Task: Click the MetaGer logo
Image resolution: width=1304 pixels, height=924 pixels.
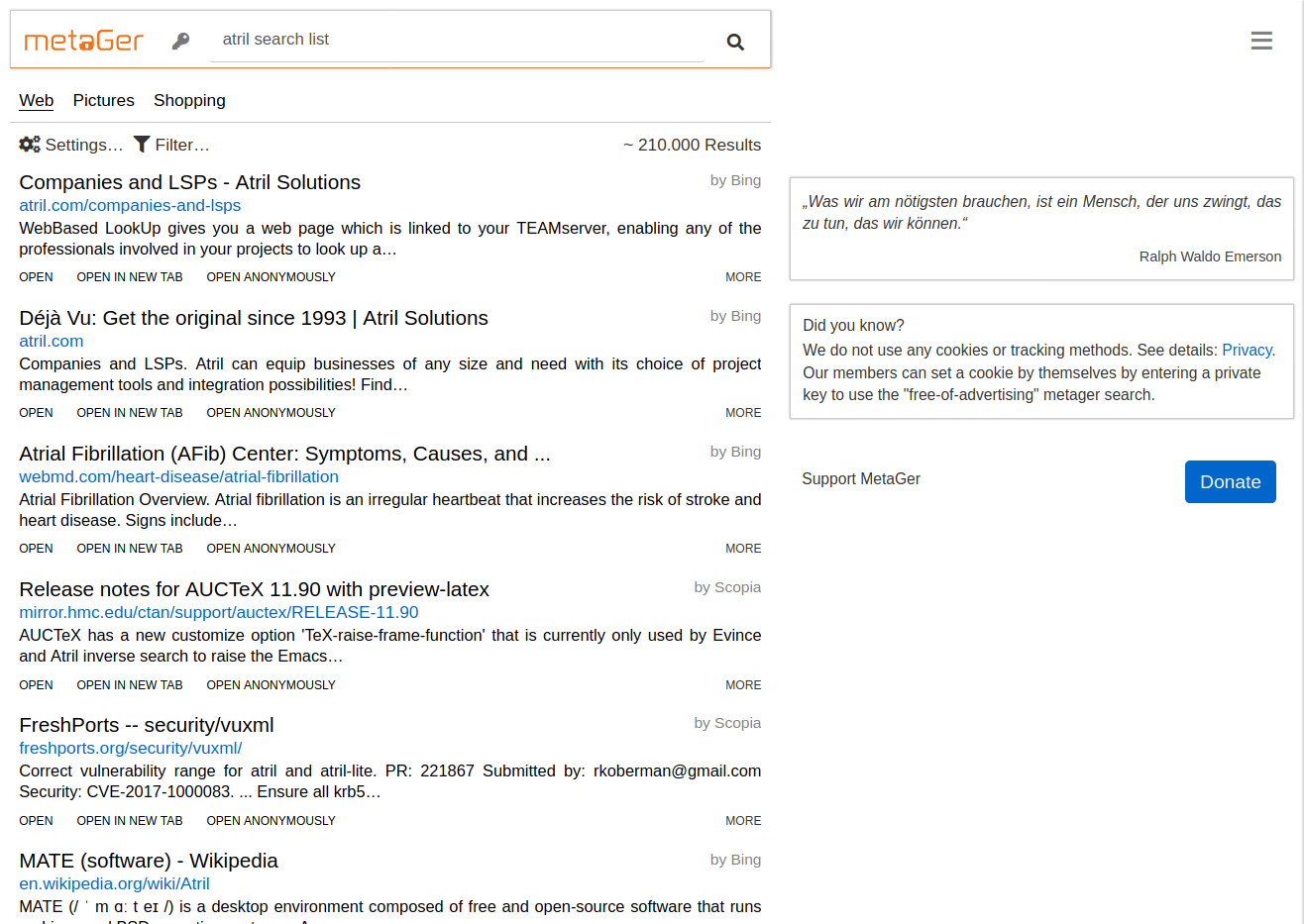Action: tap(84, 41)
